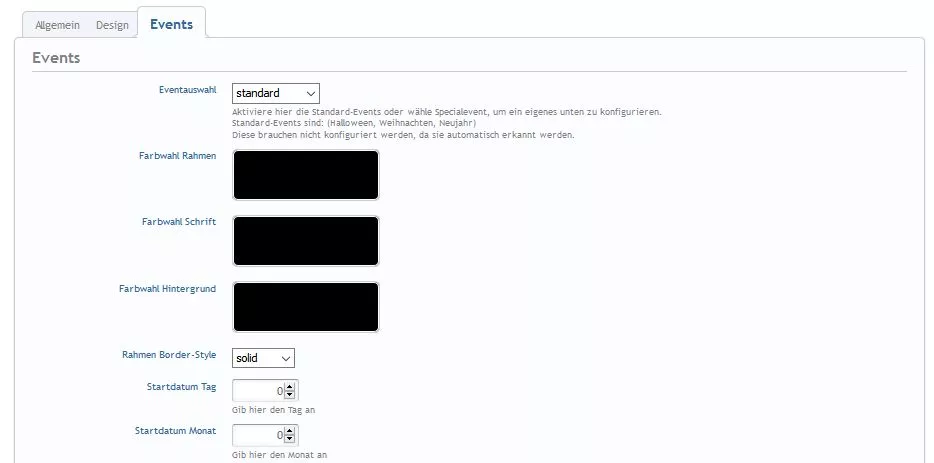Decrease the Startdatum Monat value by one

(289, 440)
